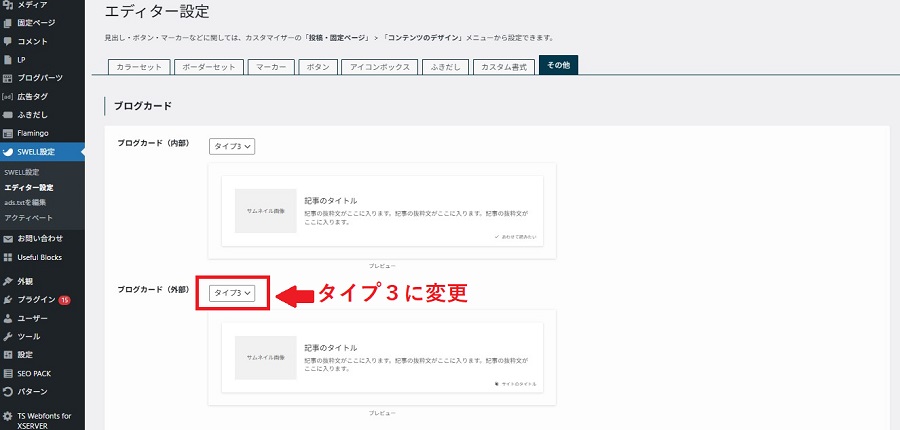Click the プラグイン plug icon
This screenshot has width=900, height=430.
click(7, 300)
